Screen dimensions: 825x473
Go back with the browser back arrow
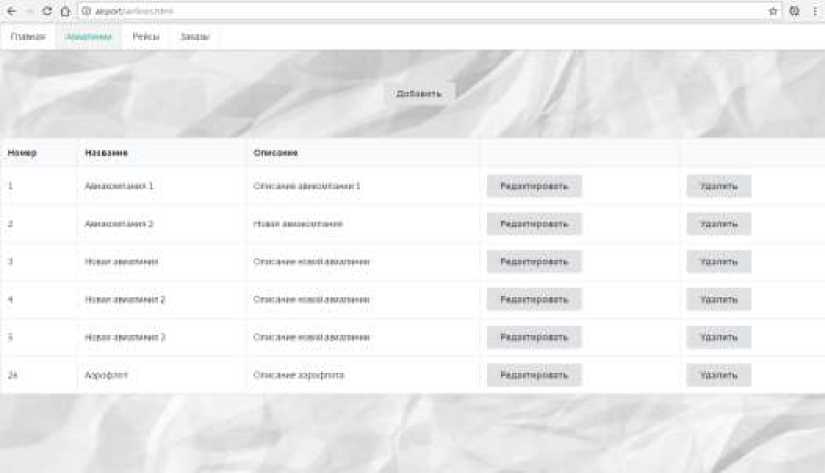(12, 11)
